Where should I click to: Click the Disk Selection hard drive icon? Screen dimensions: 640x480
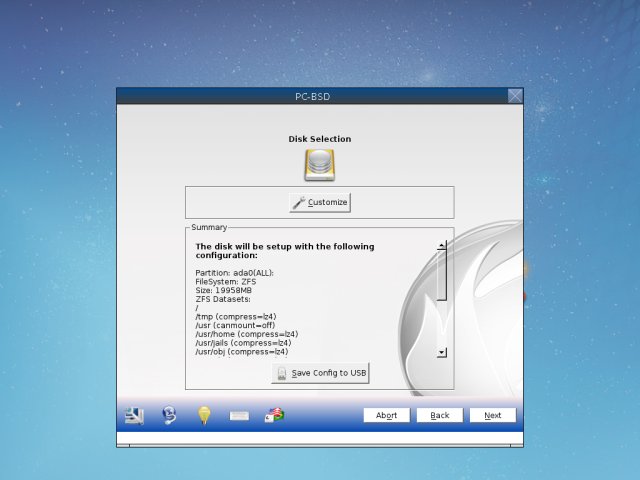(x=320, y=165)
